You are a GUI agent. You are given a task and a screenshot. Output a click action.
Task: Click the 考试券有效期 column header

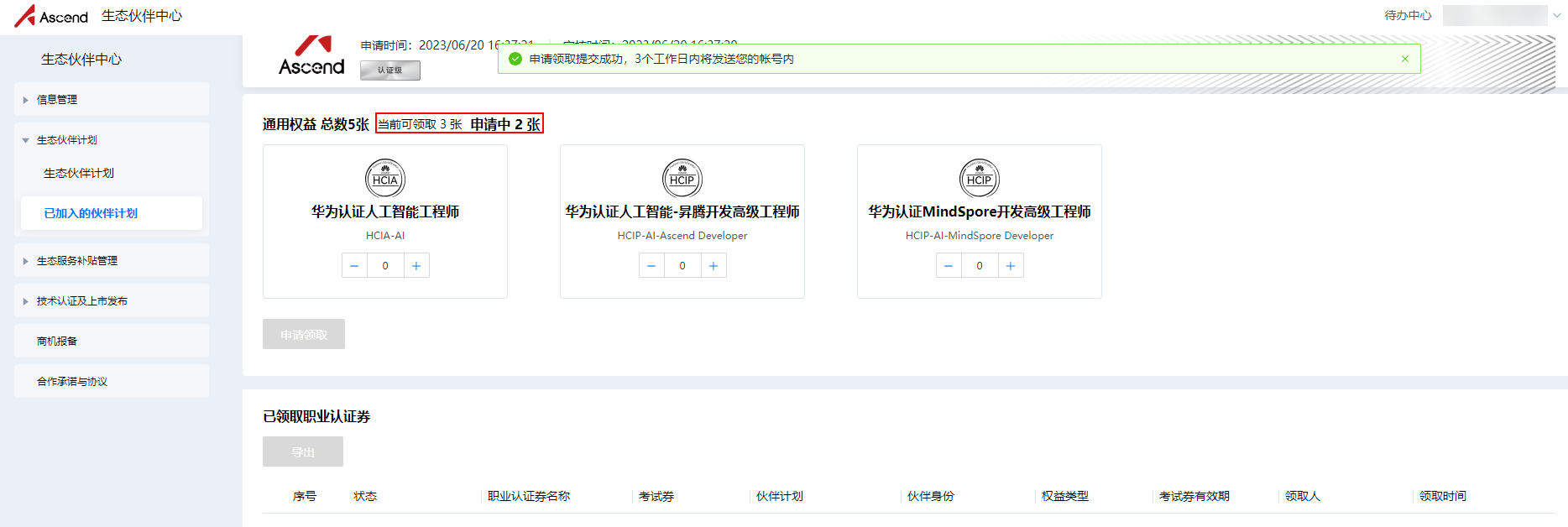coord(1194,496)
